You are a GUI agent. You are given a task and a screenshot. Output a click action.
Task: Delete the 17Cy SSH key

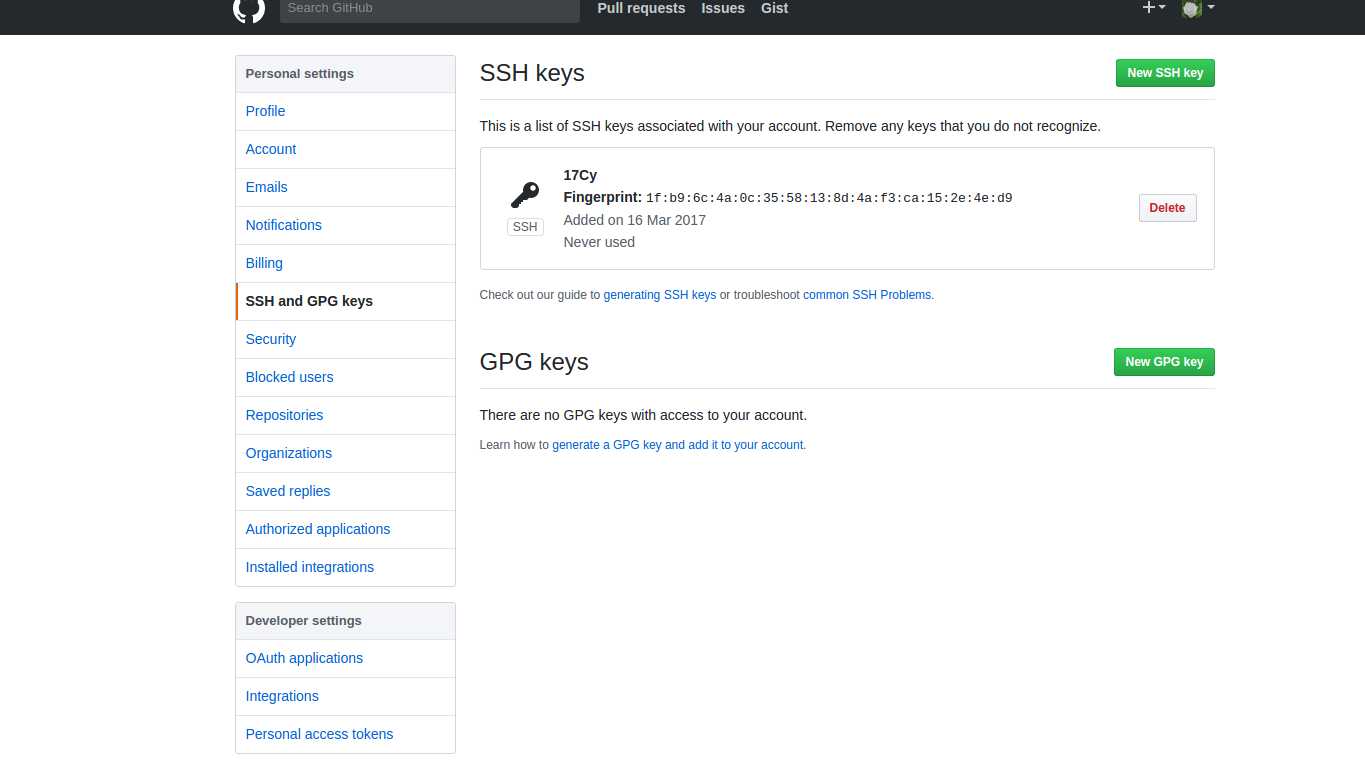[x=1167, y=208]
